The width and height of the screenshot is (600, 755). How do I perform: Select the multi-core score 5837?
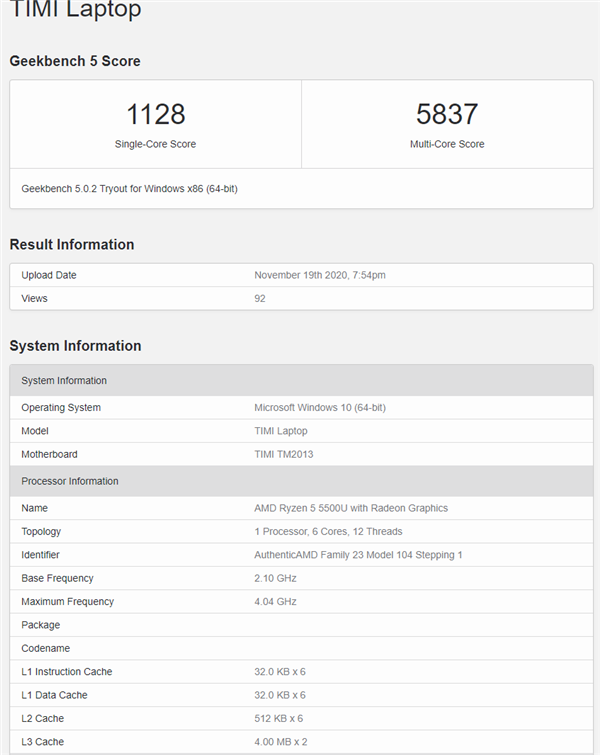(447, 114)
